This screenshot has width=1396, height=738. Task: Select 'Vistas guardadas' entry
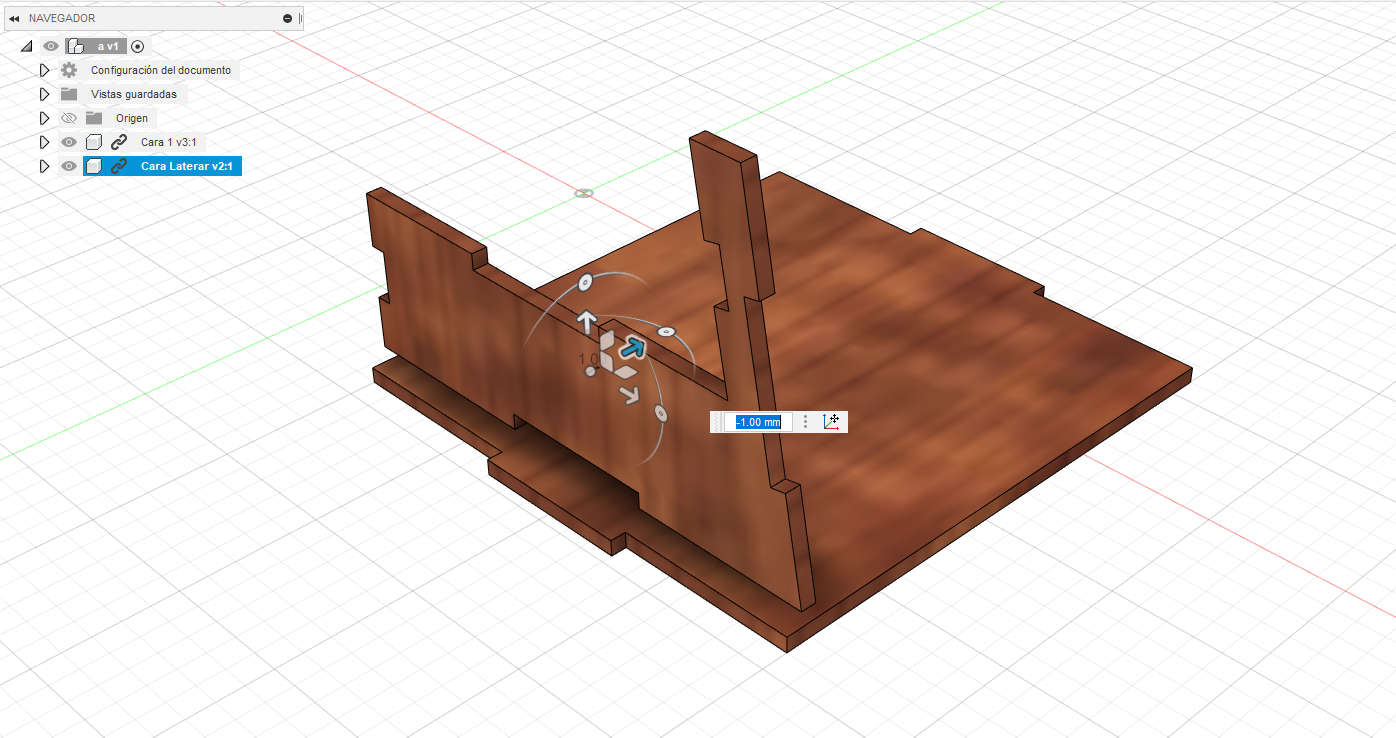tap(134, 94)
